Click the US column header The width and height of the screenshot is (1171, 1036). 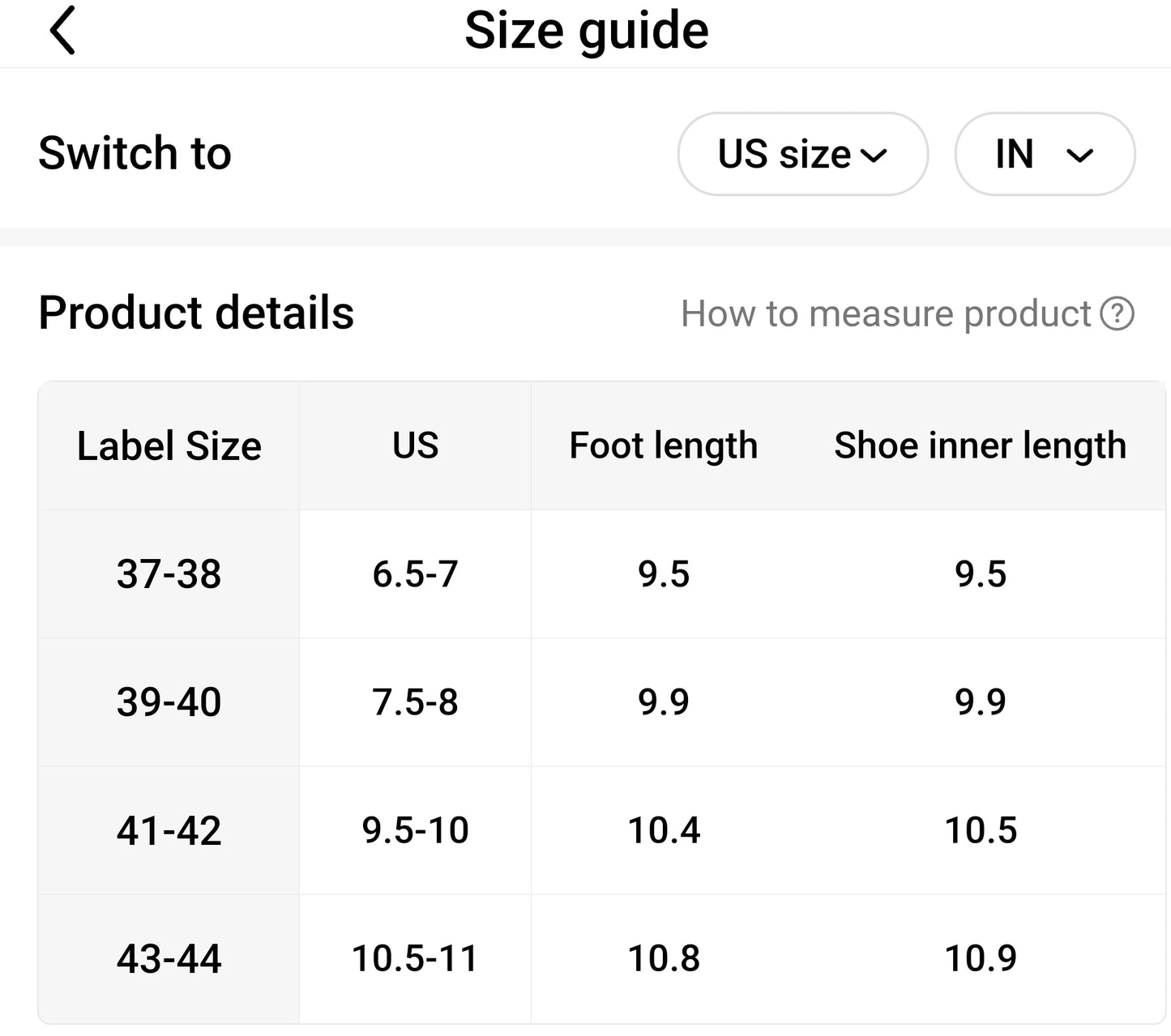pyautogui.click(x=415, y=446)
